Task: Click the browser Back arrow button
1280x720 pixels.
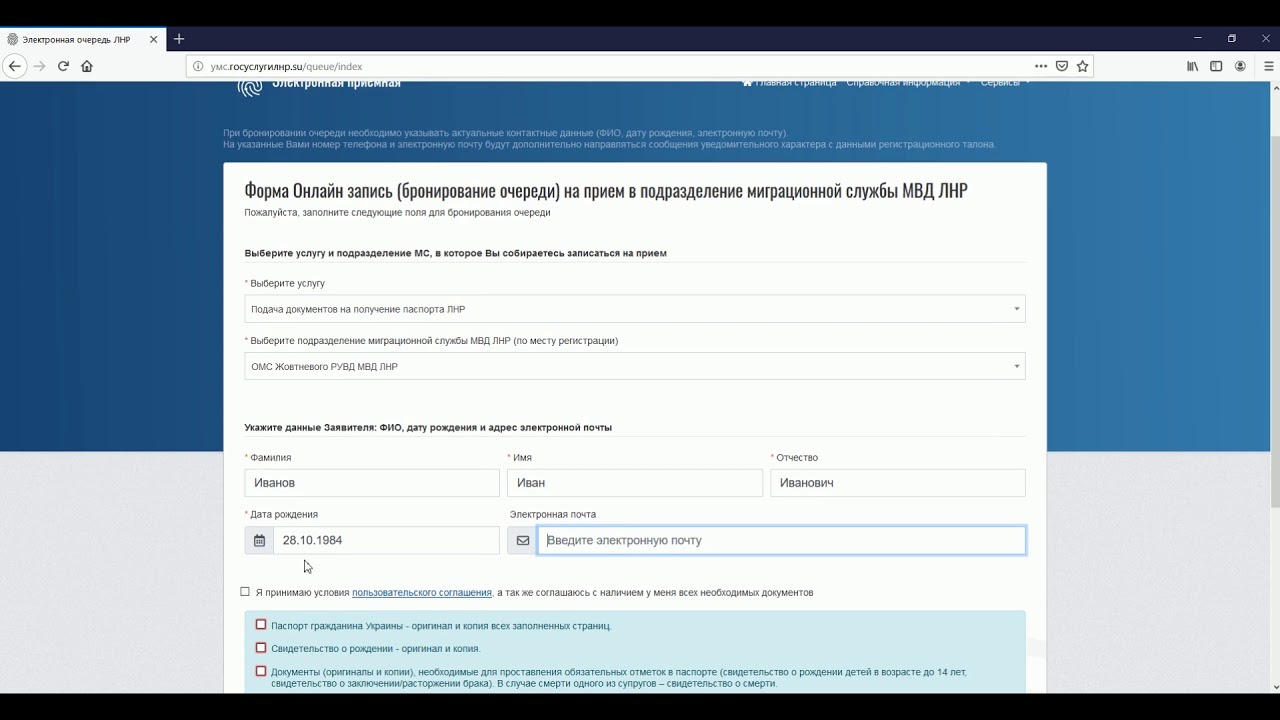Action: pos(14,66)
